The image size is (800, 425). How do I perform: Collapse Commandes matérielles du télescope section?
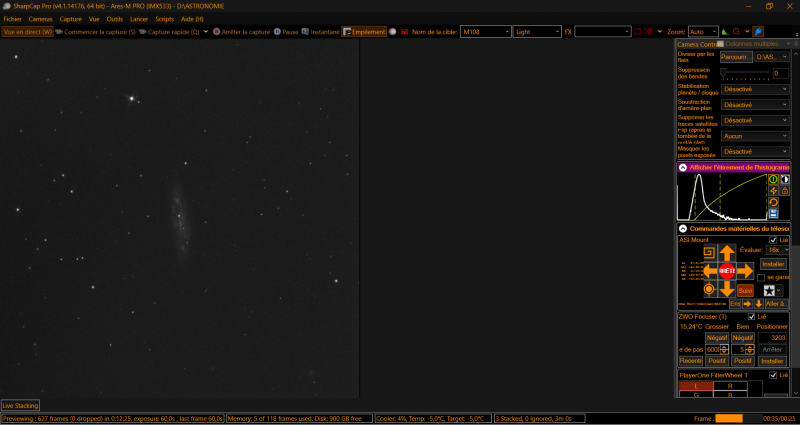coord(683,229)
